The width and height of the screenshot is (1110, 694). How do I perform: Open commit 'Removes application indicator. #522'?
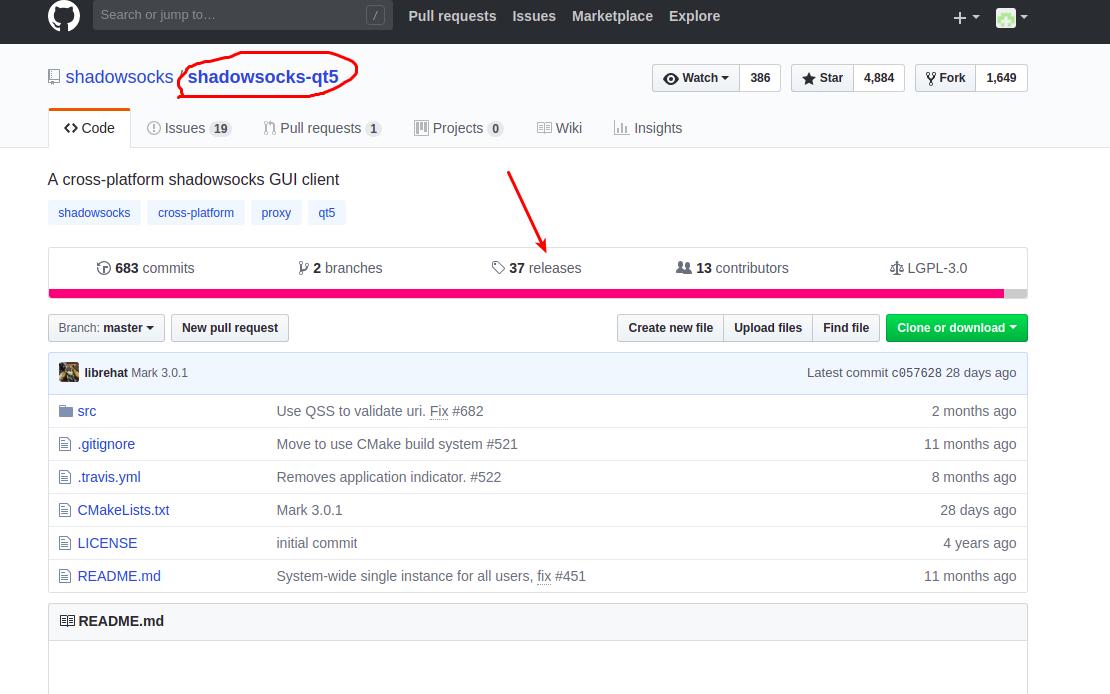pyautogui.click(x=389, y=477)
